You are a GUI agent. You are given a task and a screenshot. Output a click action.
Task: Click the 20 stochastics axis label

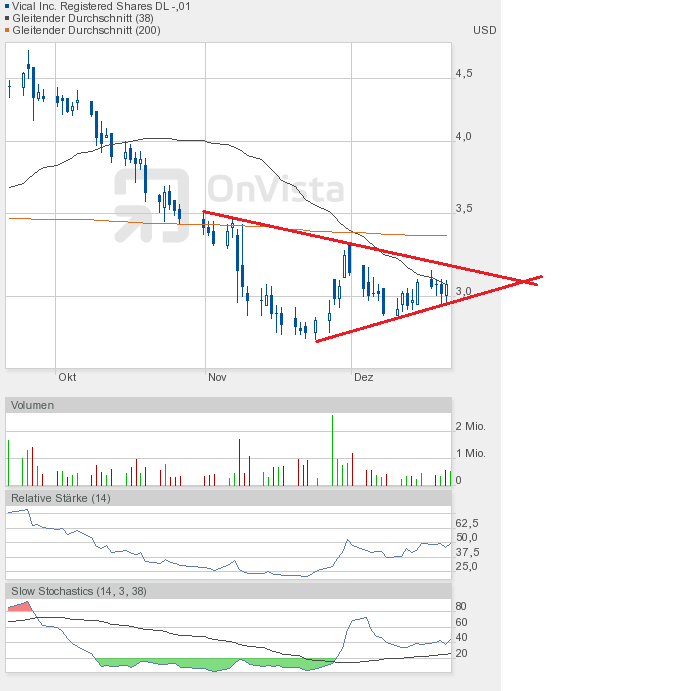tap(461, 653)
